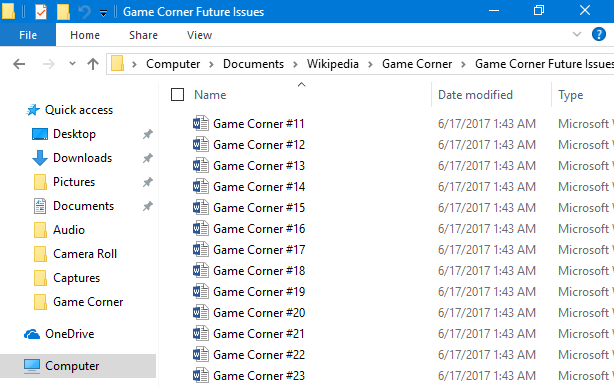Open the recent locations dropdown
This screenshot has width=614, height=388.
72,63
